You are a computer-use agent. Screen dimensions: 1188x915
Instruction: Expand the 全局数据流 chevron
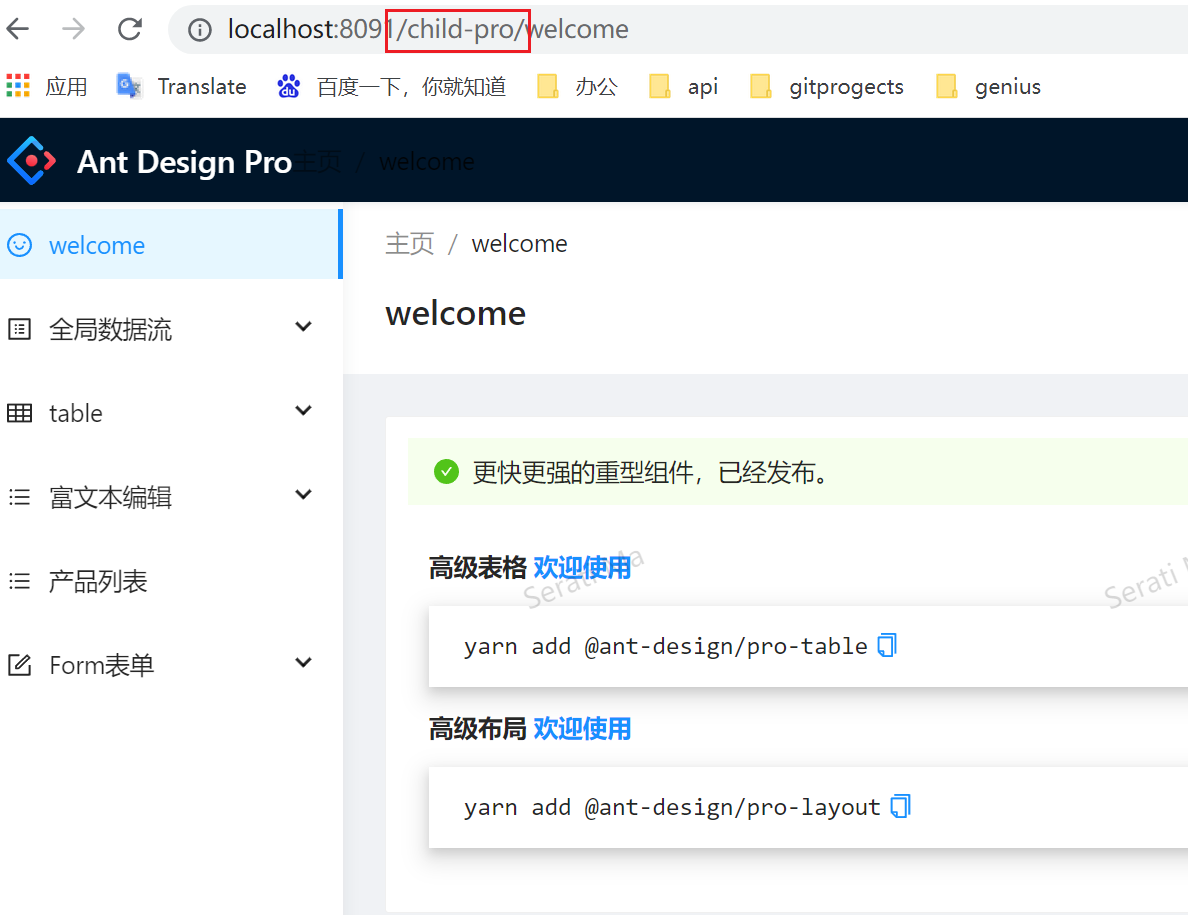[x=304, y=326]
